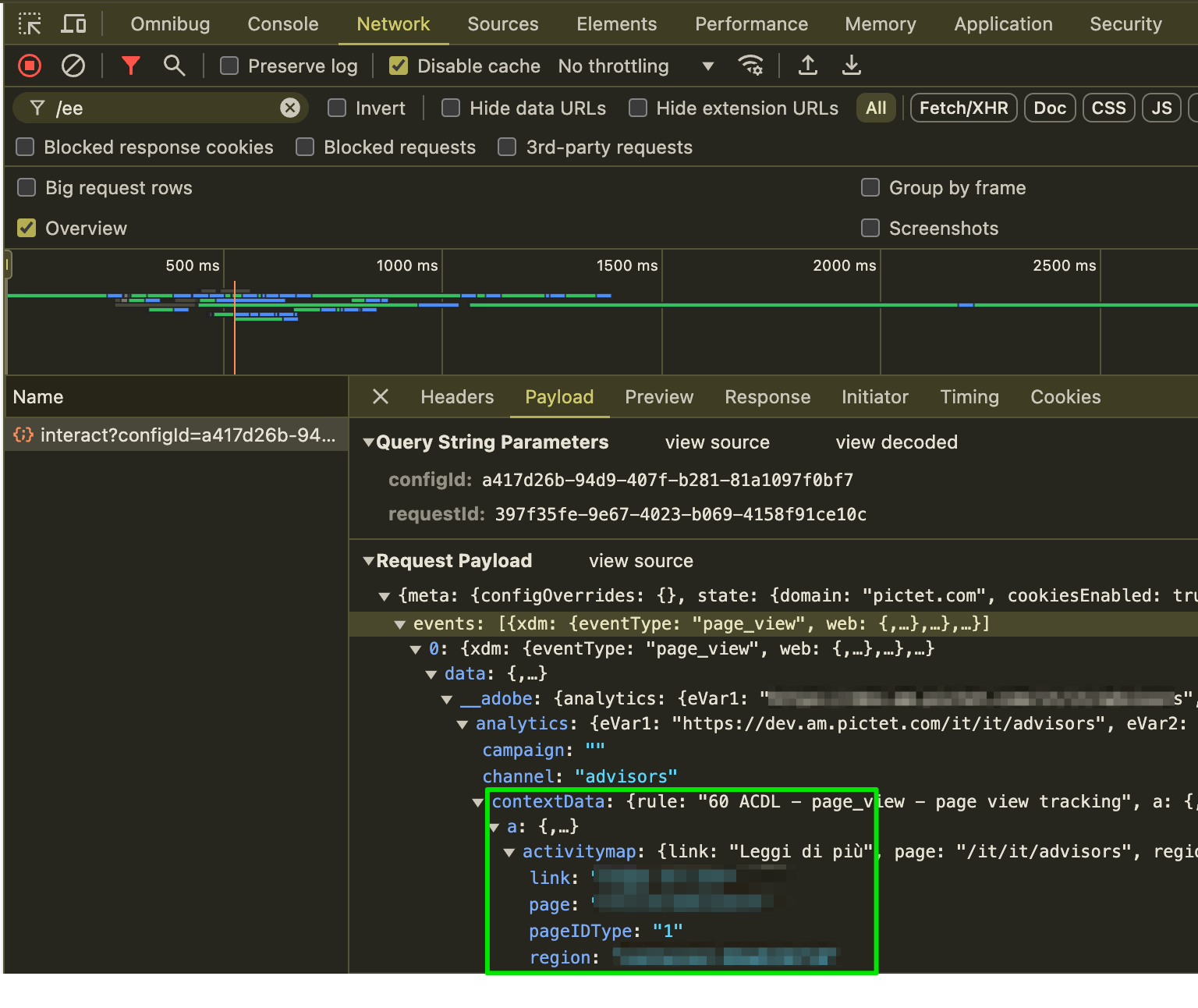This screenshot has width=1198, height=1008.
Task: Toggle the network filter bar
Action: [x=130, y=66]
